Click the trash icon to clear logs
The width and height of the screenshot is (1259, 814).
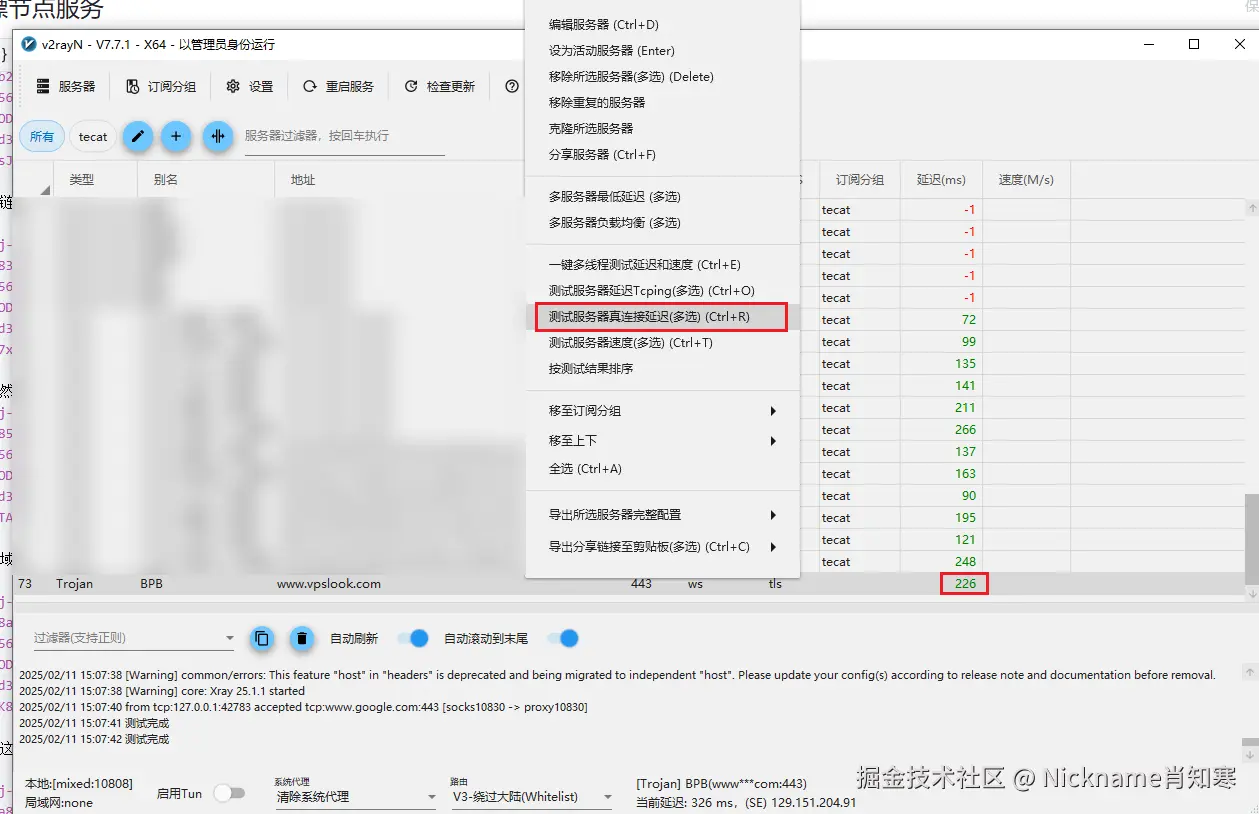pyautogui.click(x=302, y=638)
